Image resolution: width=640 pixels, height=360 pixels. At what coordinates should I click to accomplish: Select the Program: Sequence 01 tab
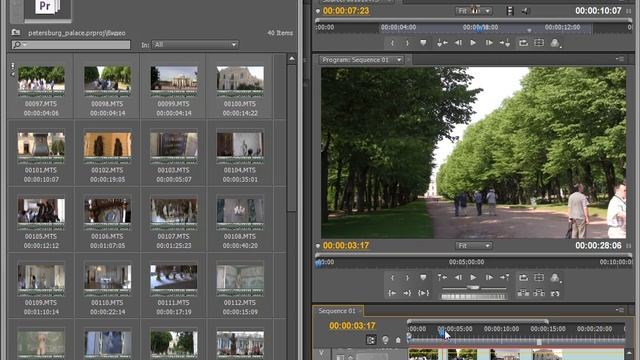tap(356, 60)
